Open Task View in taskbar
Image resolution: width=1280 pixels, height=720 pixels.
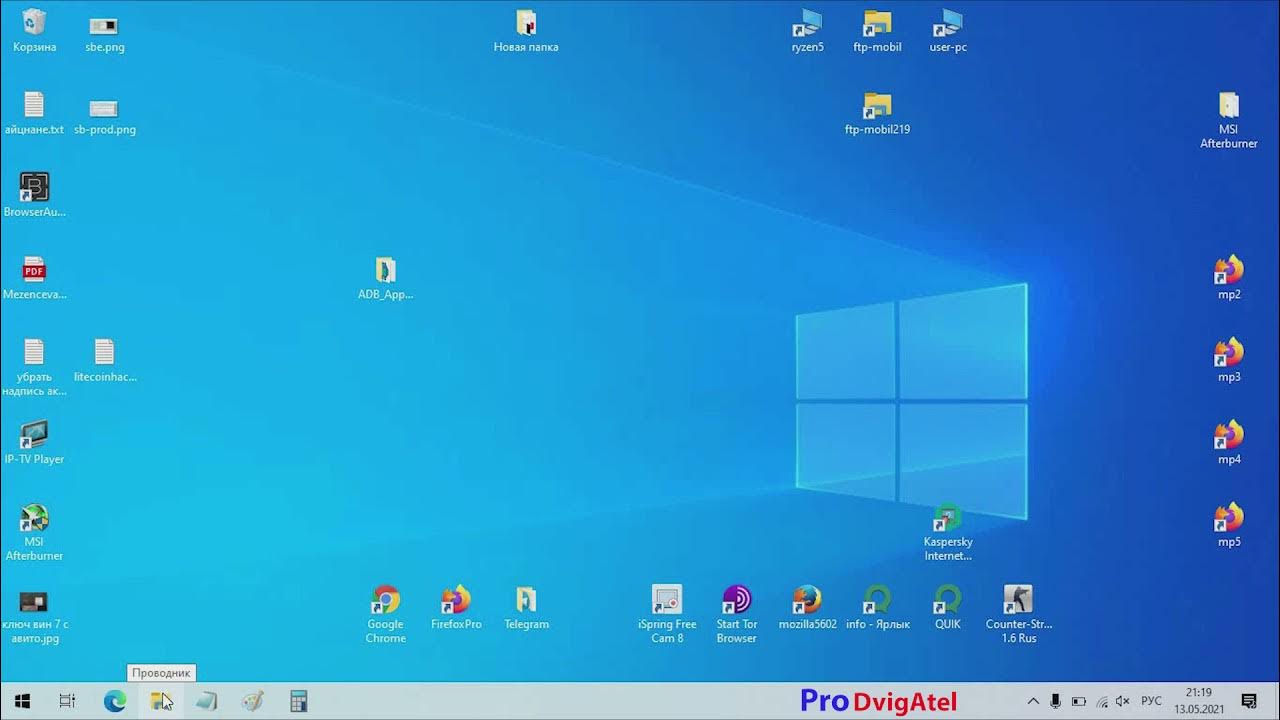click(x=67, y=701)
